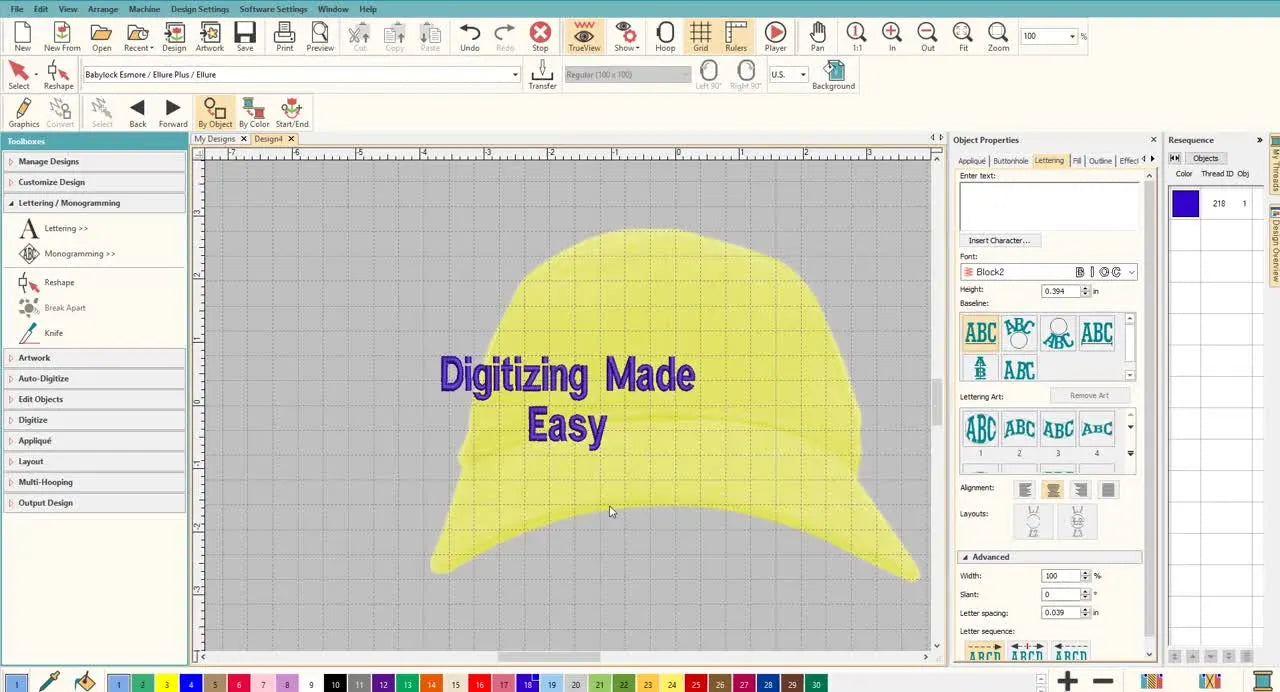Expand the Lettering / Monogramming toolbox section
This screenshot has height=692, width=1280.
(68, 203)
